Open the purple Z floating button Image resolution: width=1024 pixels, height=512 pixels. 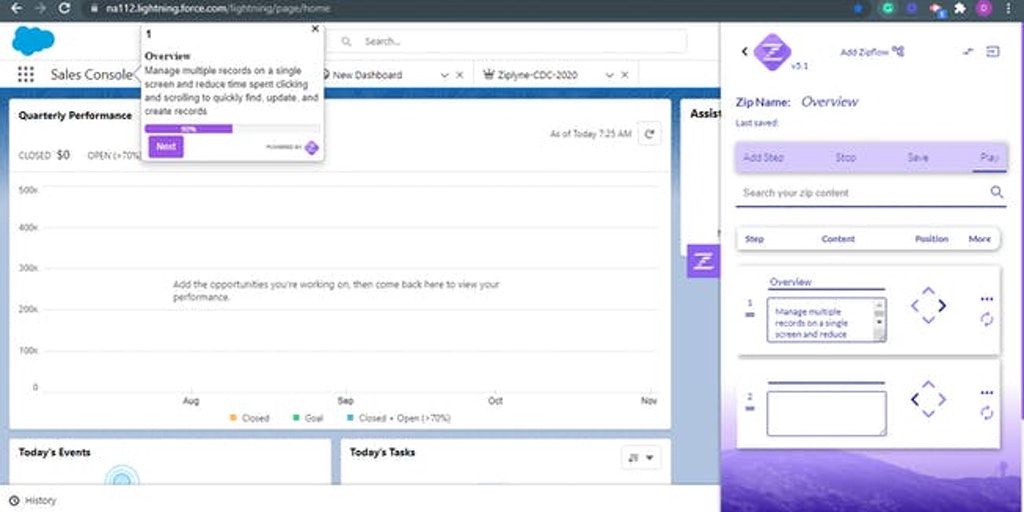(703, 261)
